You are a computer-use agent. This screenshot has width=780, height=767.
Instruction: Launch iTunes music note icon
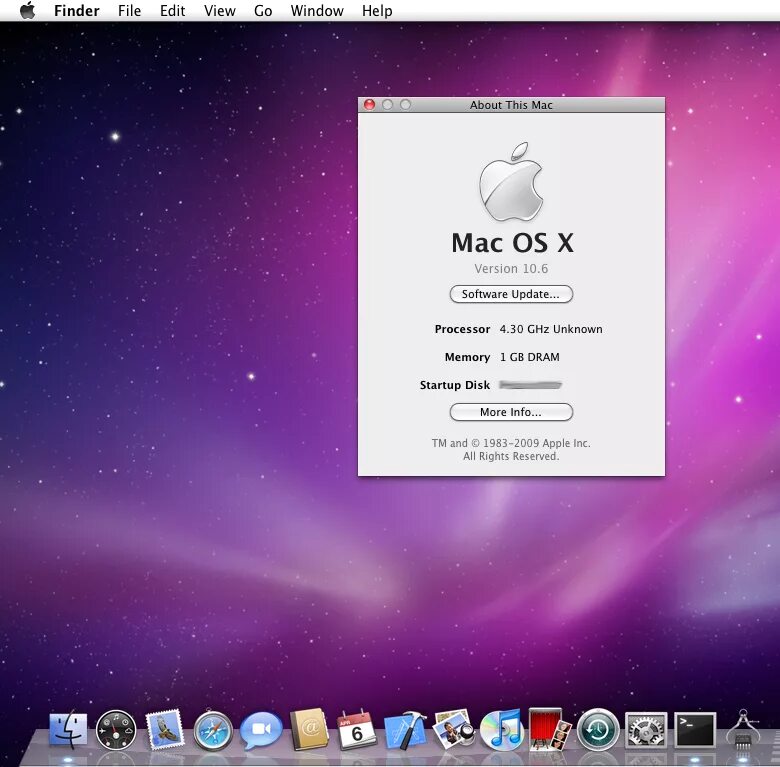click(x=501, y=730)
